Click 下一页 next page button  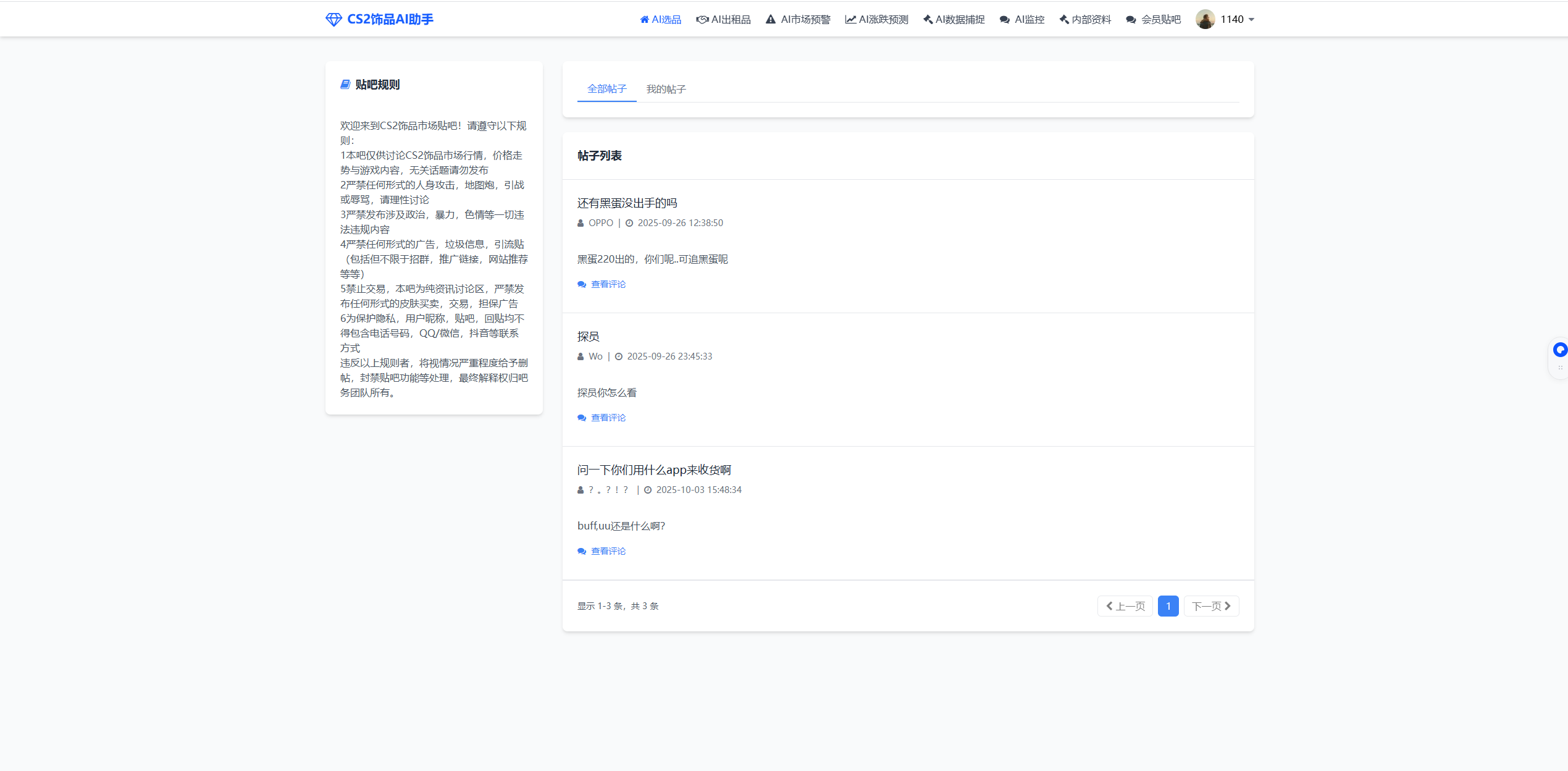coord(1211,606)
